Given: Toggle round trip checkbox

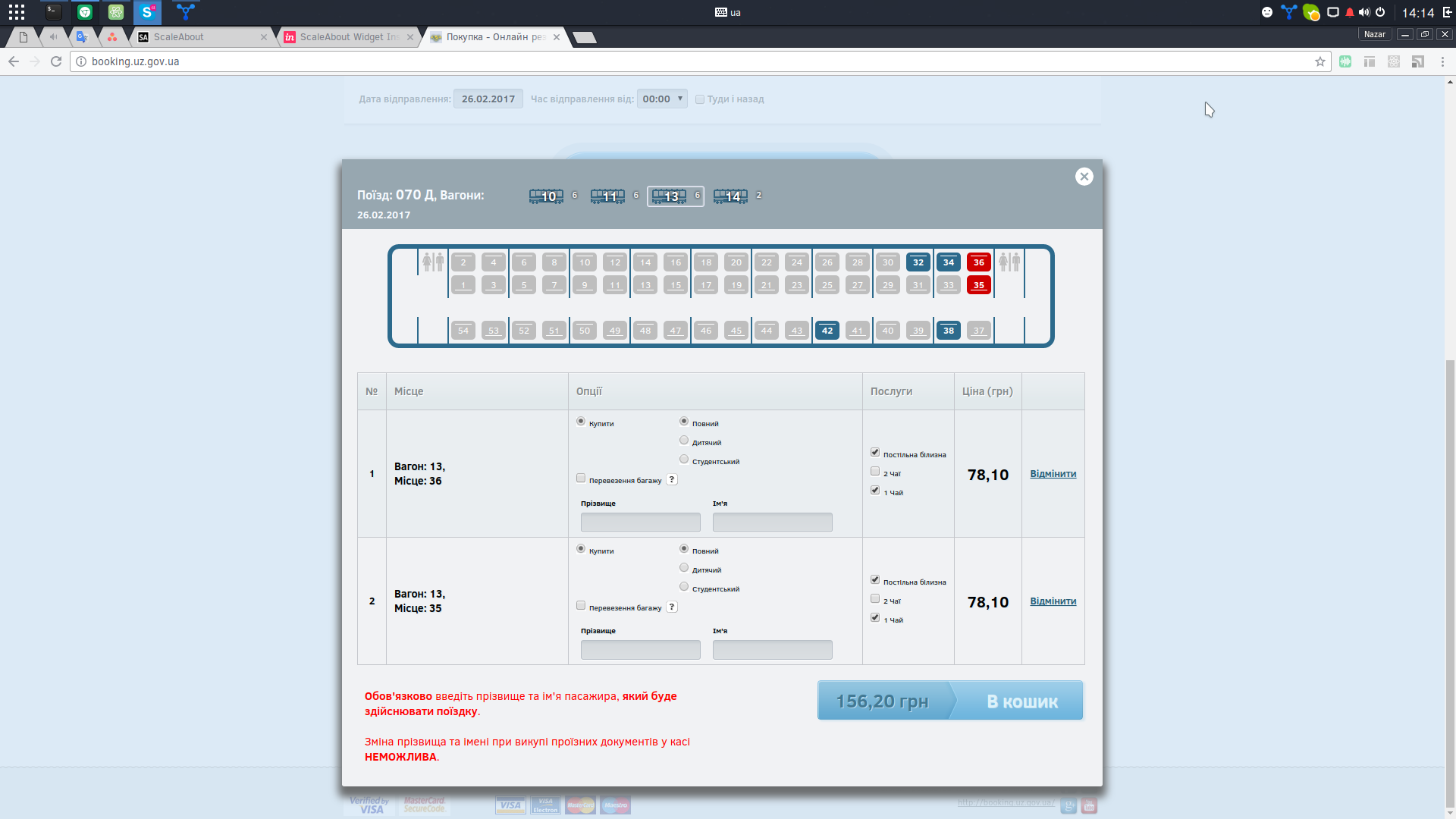Looking at the screenshot, I should pyautogui.click(x=700, y=99).
